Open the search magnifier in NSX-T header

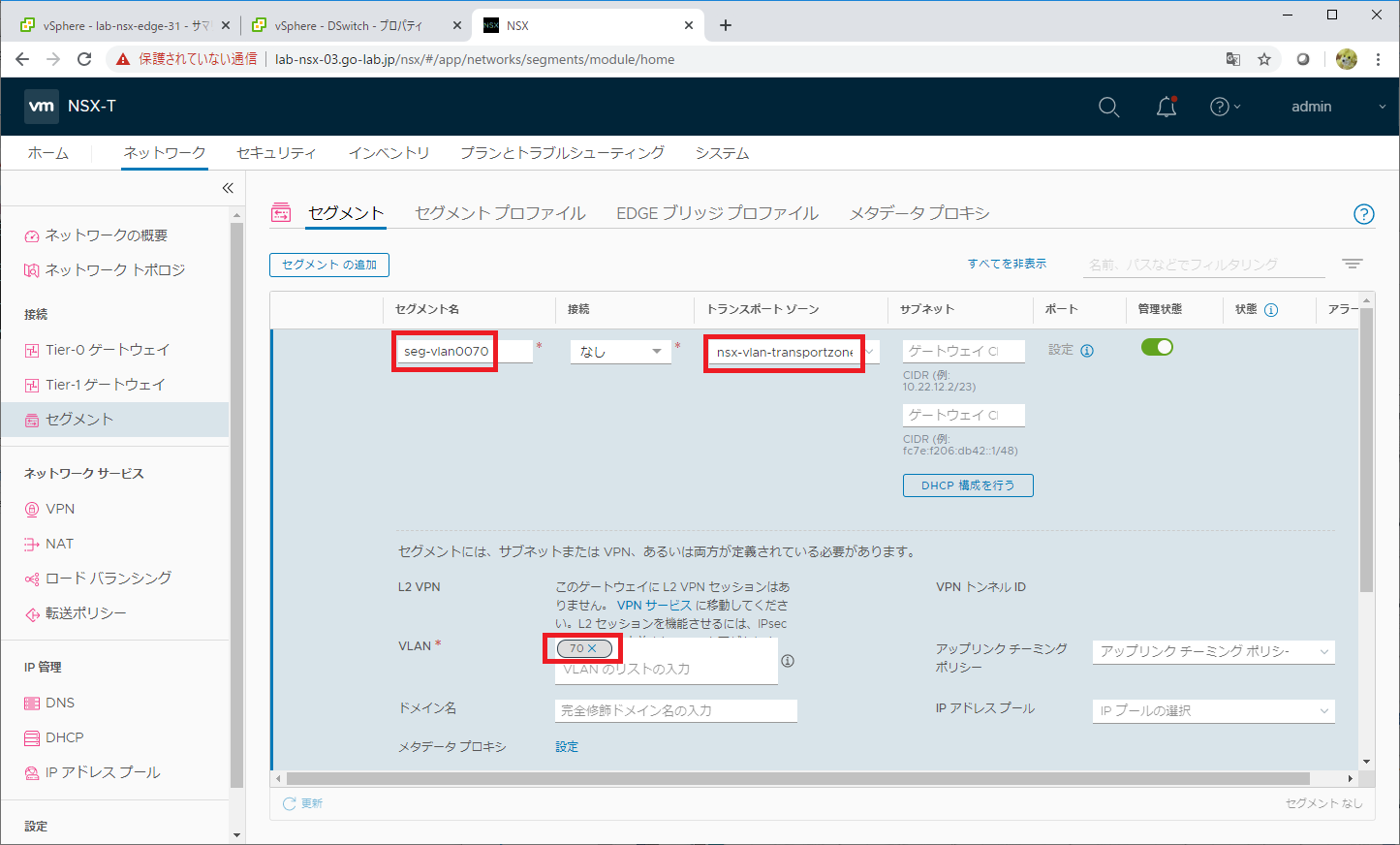point(1109,107)
